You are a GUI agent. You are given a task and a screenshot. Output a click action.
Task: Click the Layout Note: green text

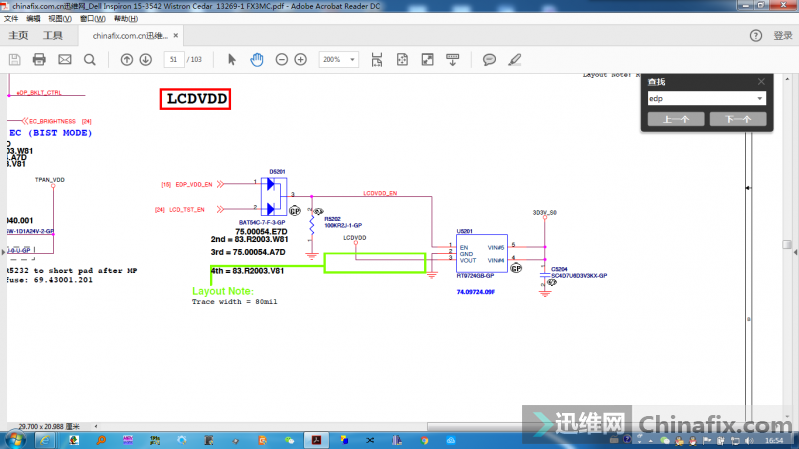coord(223,291)
